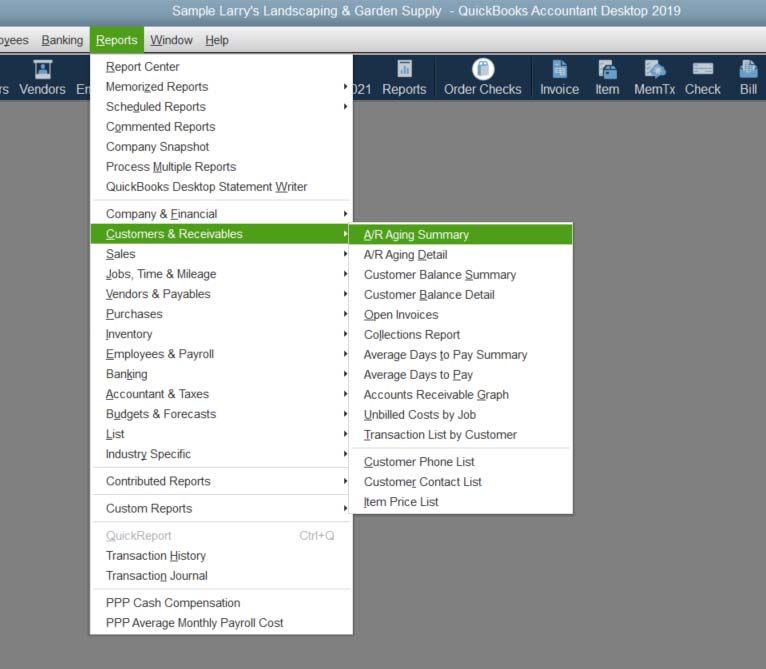Viewport: 766px width, 669px height.
Task: Expand the Sales submenu
Action: point(221,254)
